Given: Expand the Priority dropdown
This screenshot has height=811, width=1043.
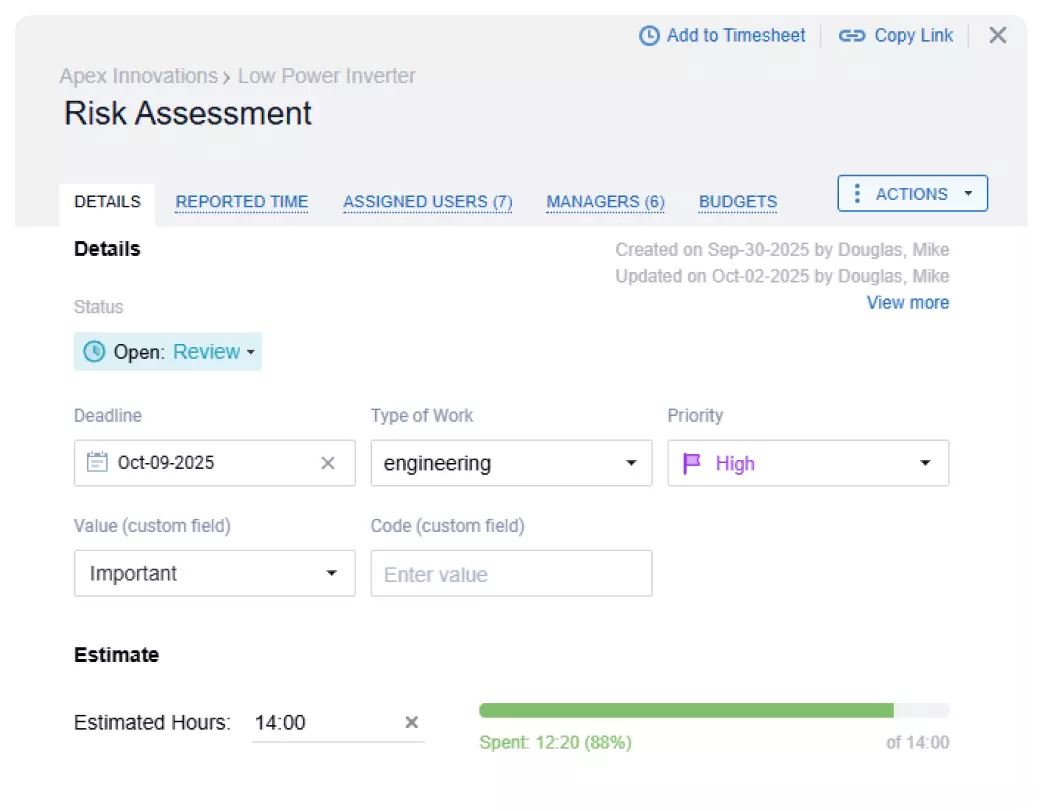Looking at the screenshot, I should [x=924, y=462].
